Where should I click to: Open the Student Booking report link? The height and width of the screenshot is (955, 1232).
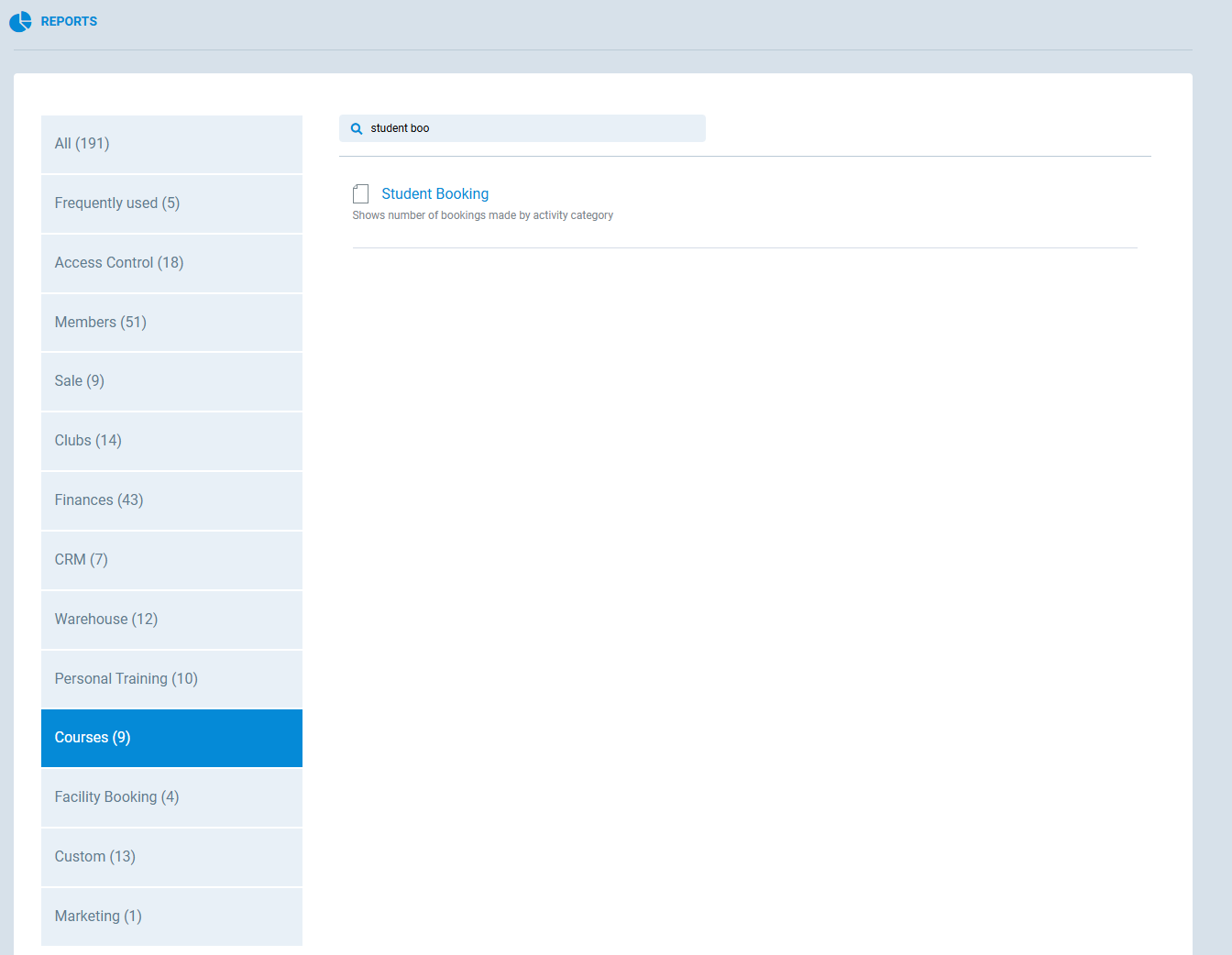pyautogui.click(x=434, y=194)
